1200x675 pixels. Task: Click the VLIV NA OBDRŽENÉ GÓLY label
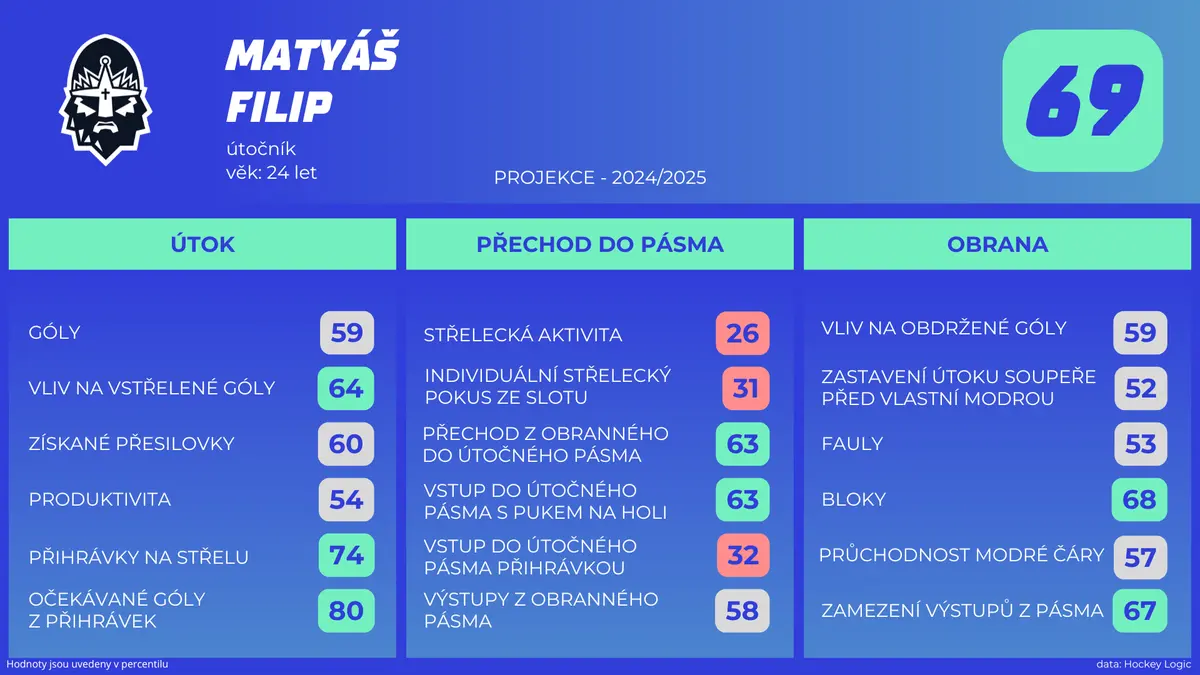(x=944, y=328)
